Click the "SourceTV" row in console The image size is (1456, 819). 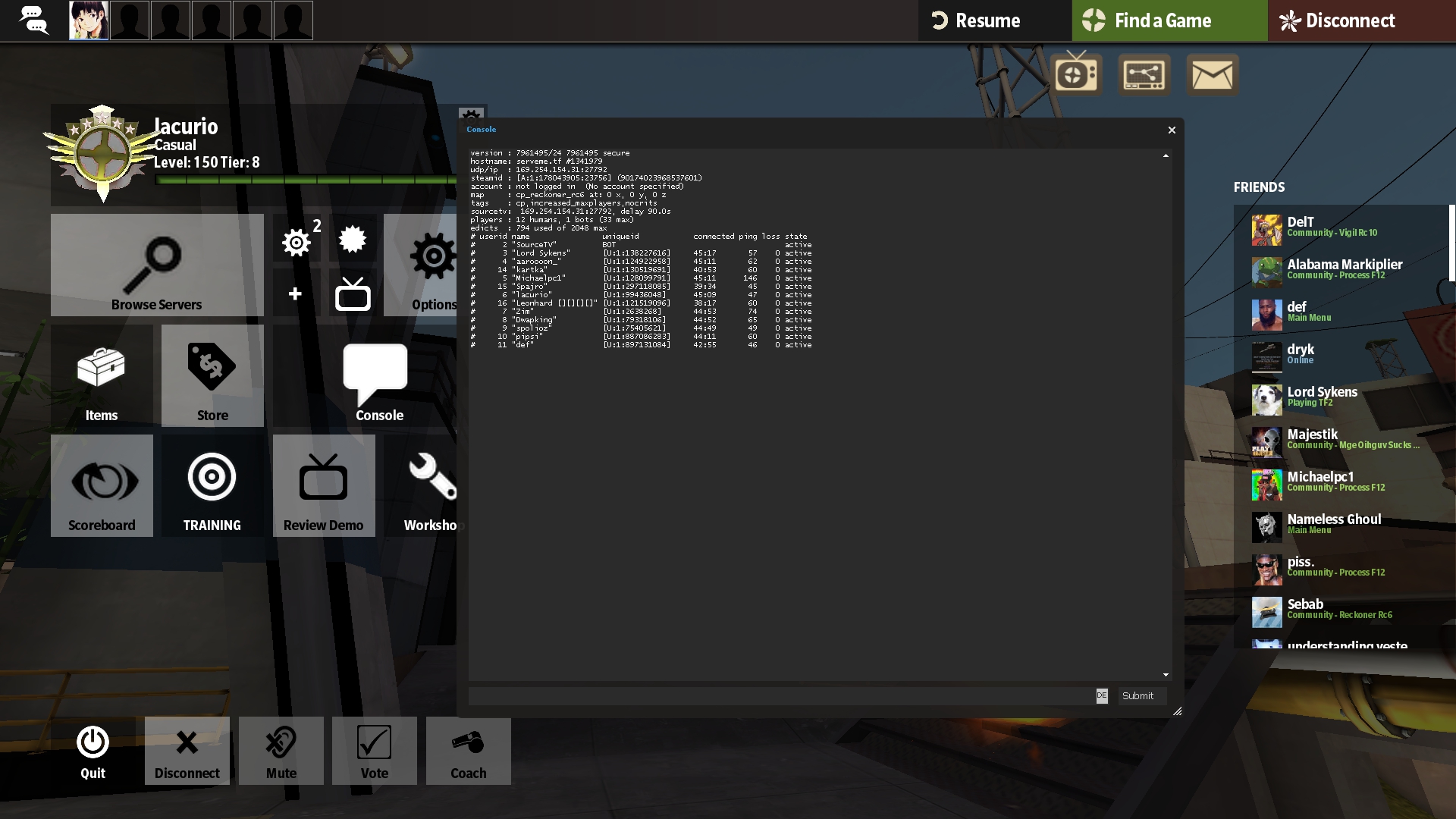[x=641, y=245]
